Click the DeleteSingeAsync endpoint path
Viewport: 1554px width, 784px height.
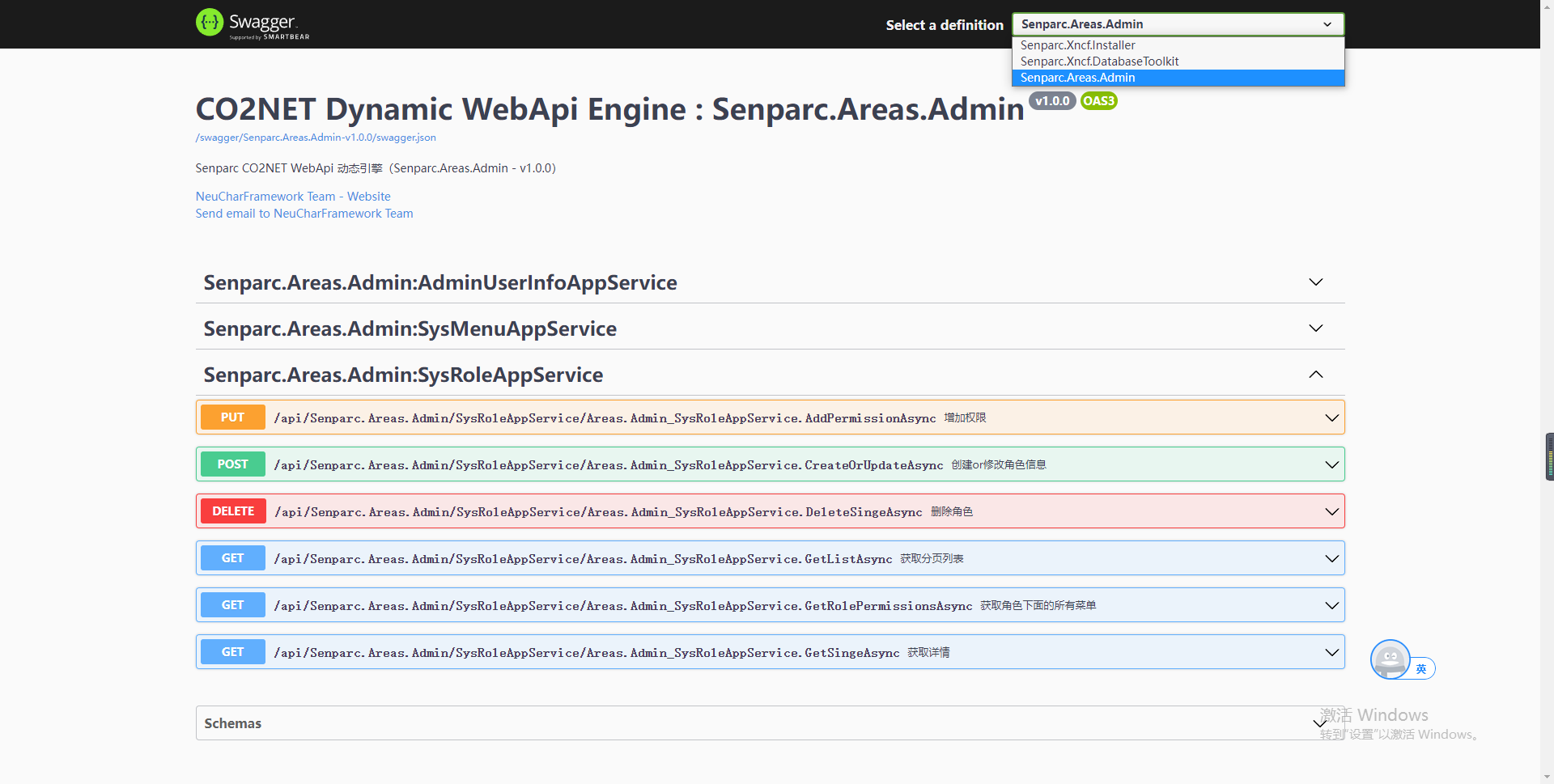pos(598,512)
